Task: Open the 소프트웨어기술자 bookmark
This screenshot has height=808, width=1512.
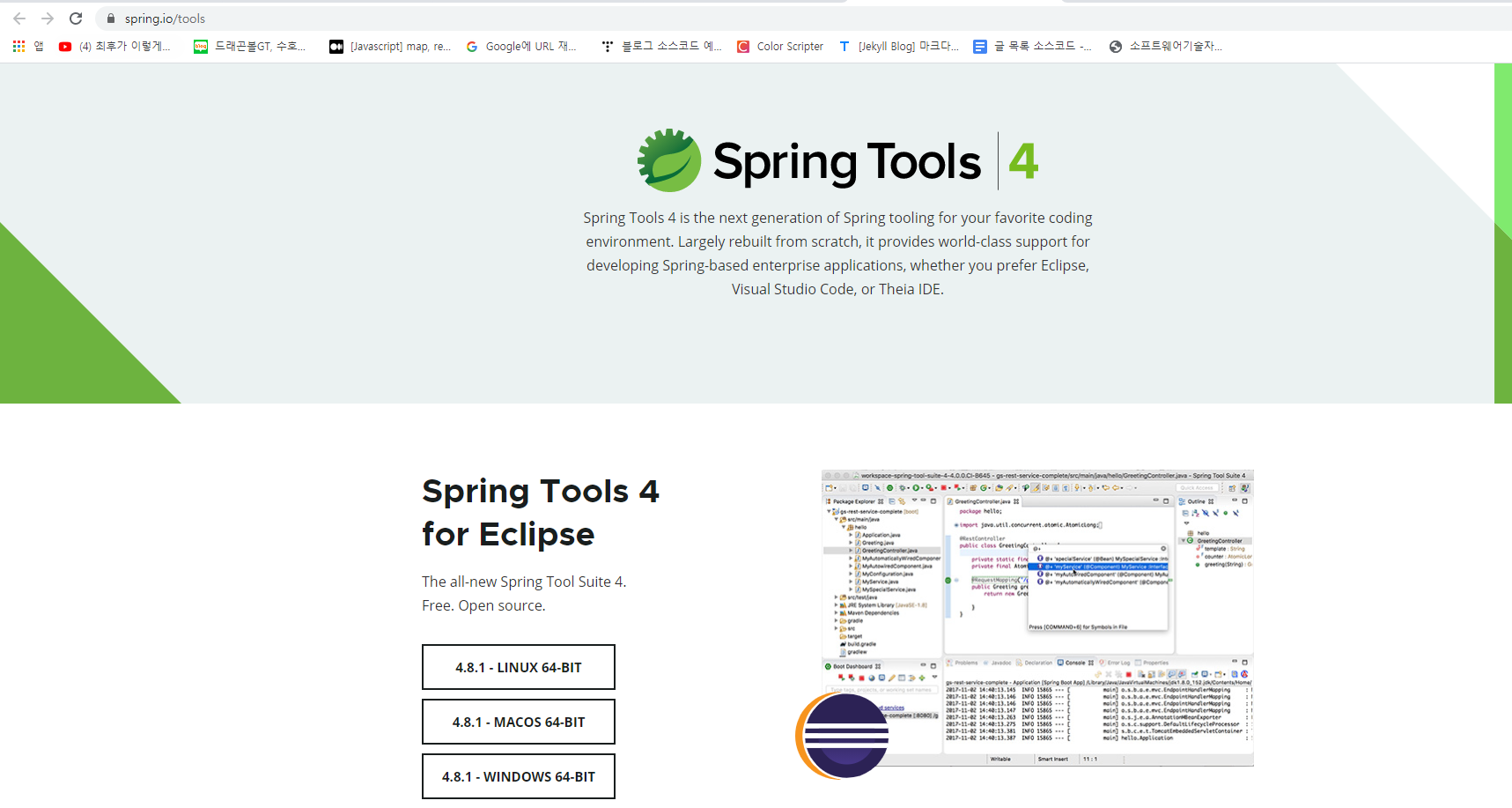Action: [1166, 47]
